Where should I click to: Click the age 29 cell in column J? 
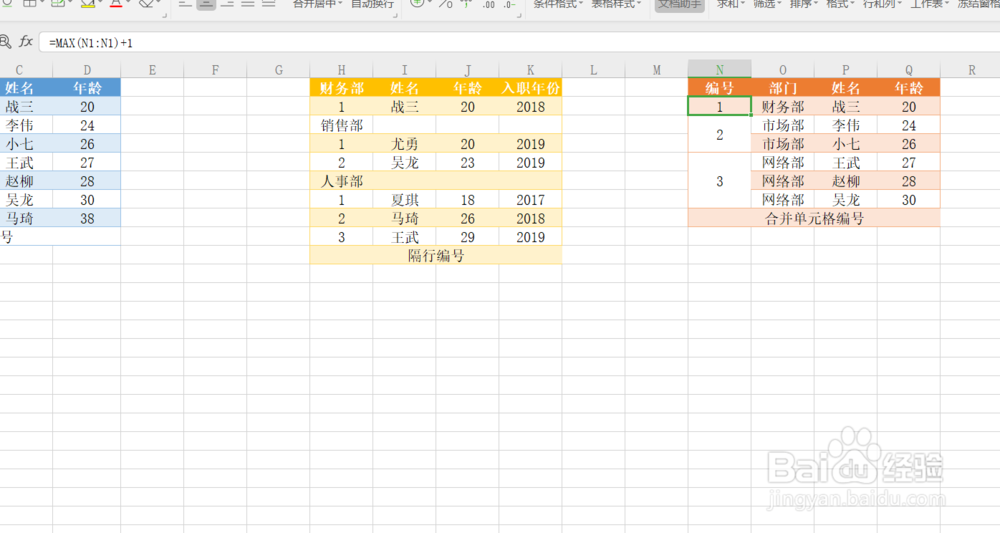pos(467,237)
